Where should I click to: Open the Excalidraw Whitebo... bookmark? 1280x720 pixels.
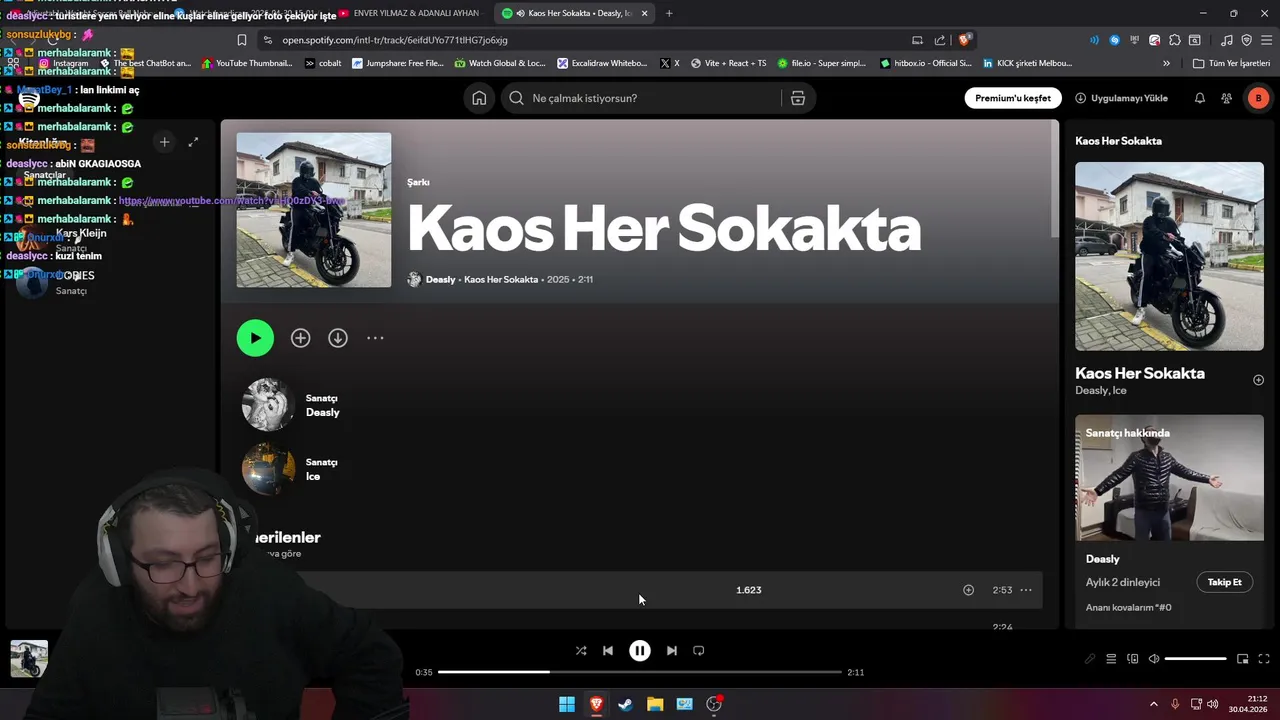(x=603, y=63)
